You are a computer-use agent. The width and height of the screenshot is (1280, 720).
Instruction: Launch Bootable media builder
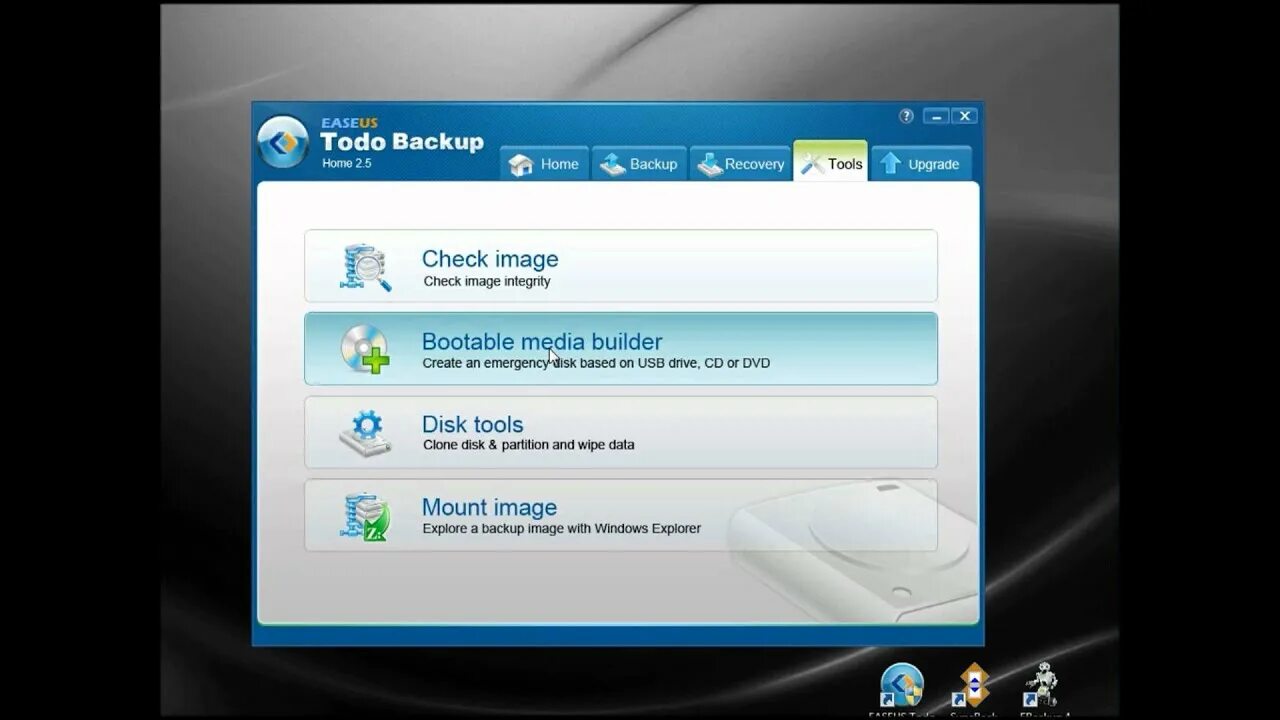tap(621, 349)
